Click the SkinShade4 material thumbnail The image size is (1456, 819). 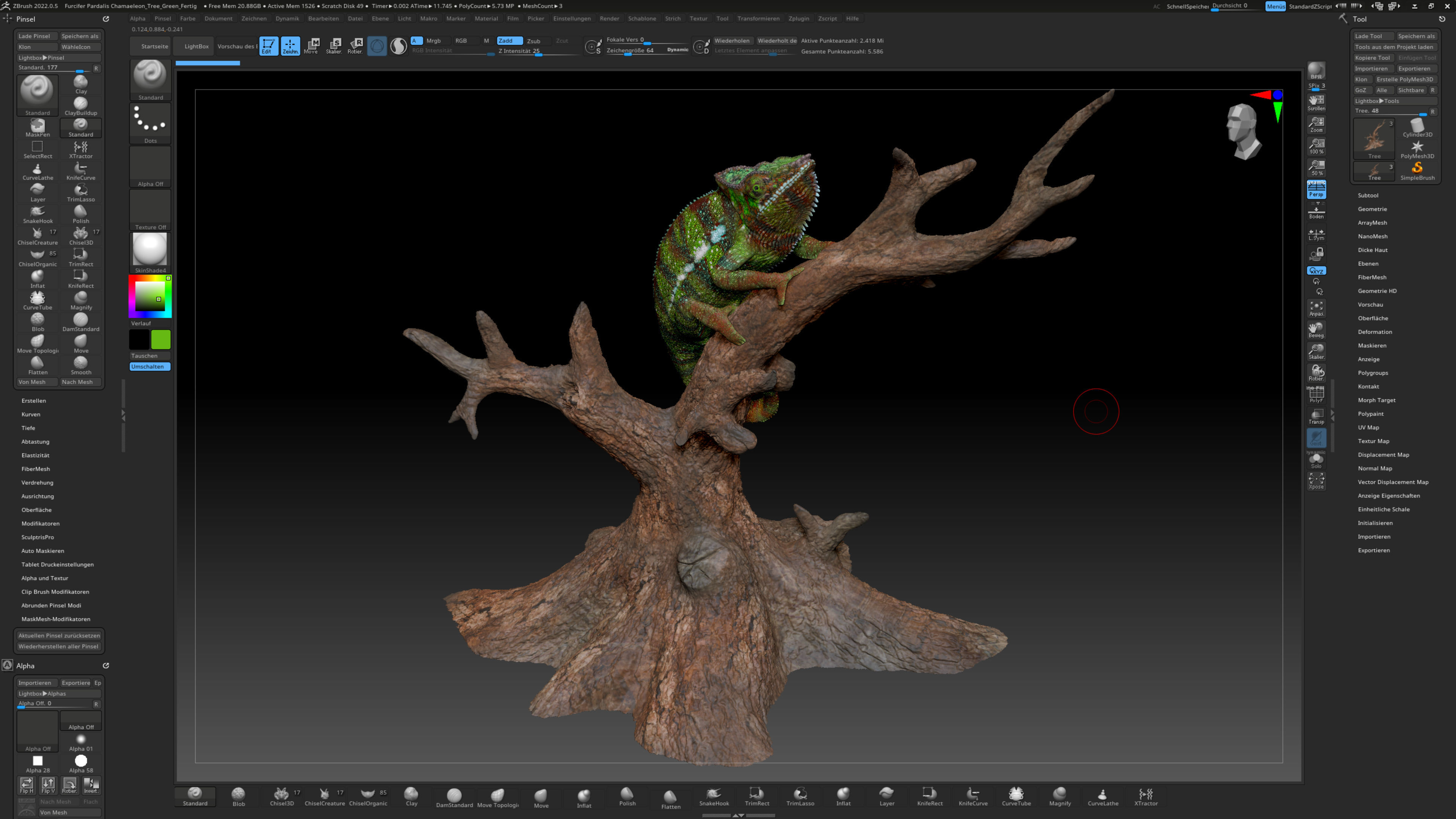click(x=150, y=253)
